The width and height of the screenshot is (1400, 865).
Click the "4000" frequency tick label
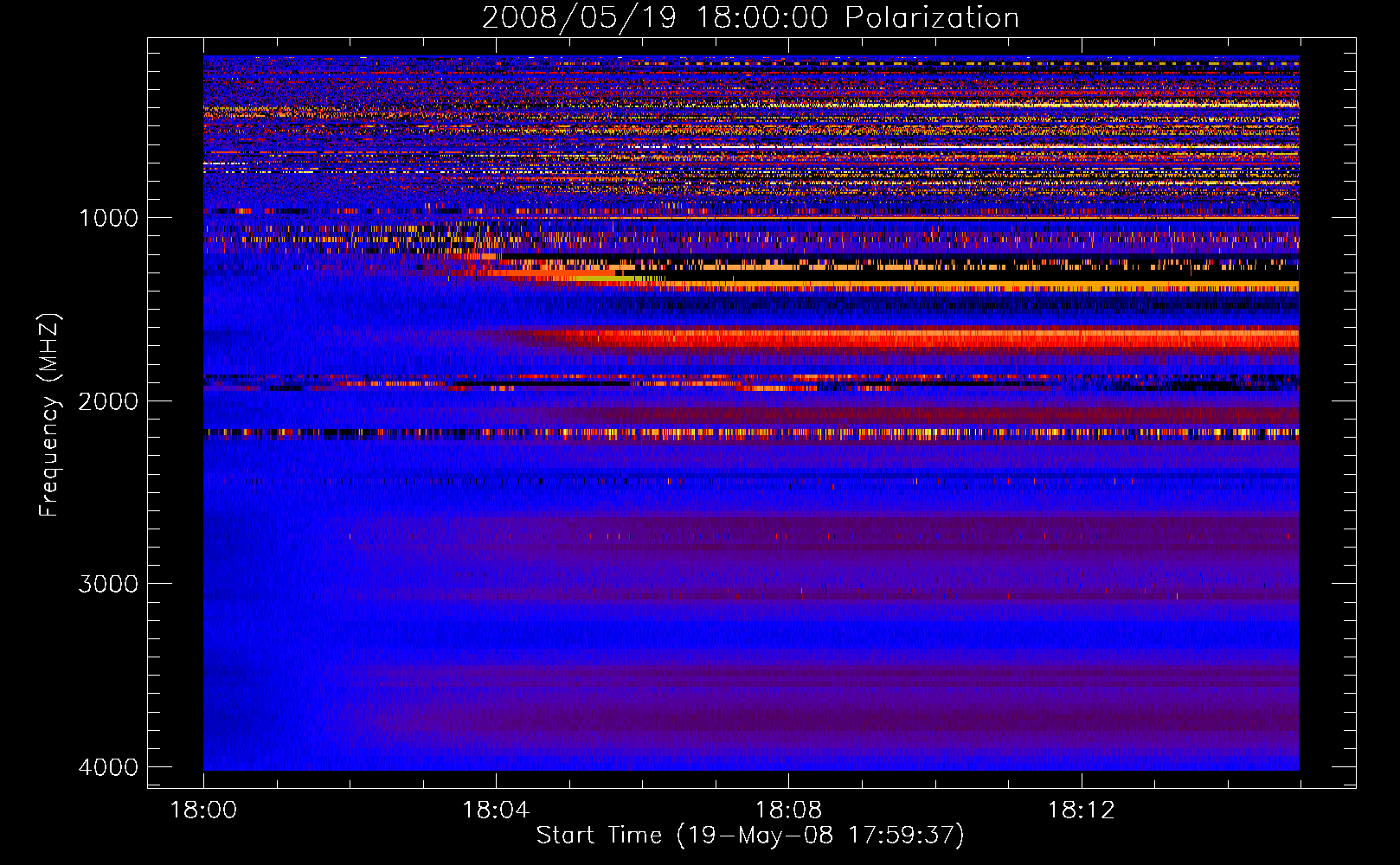(x=108, y=767)
